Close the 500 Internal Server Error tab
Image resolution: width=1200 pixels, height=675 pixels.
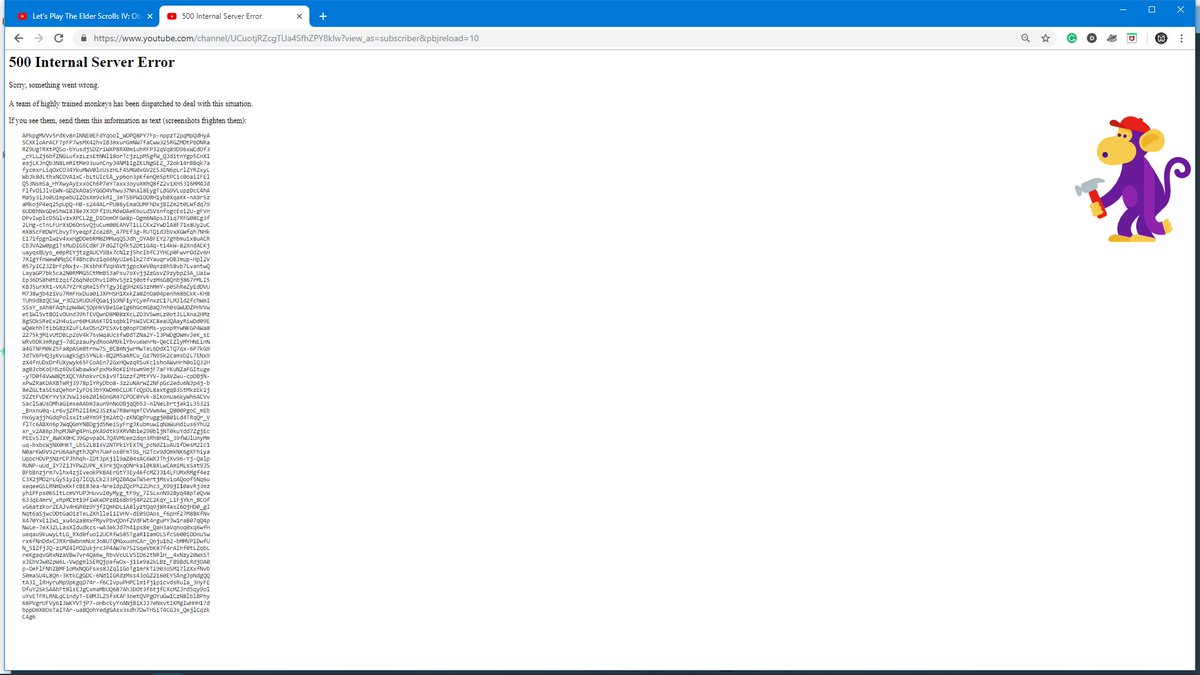click(298, 15)
